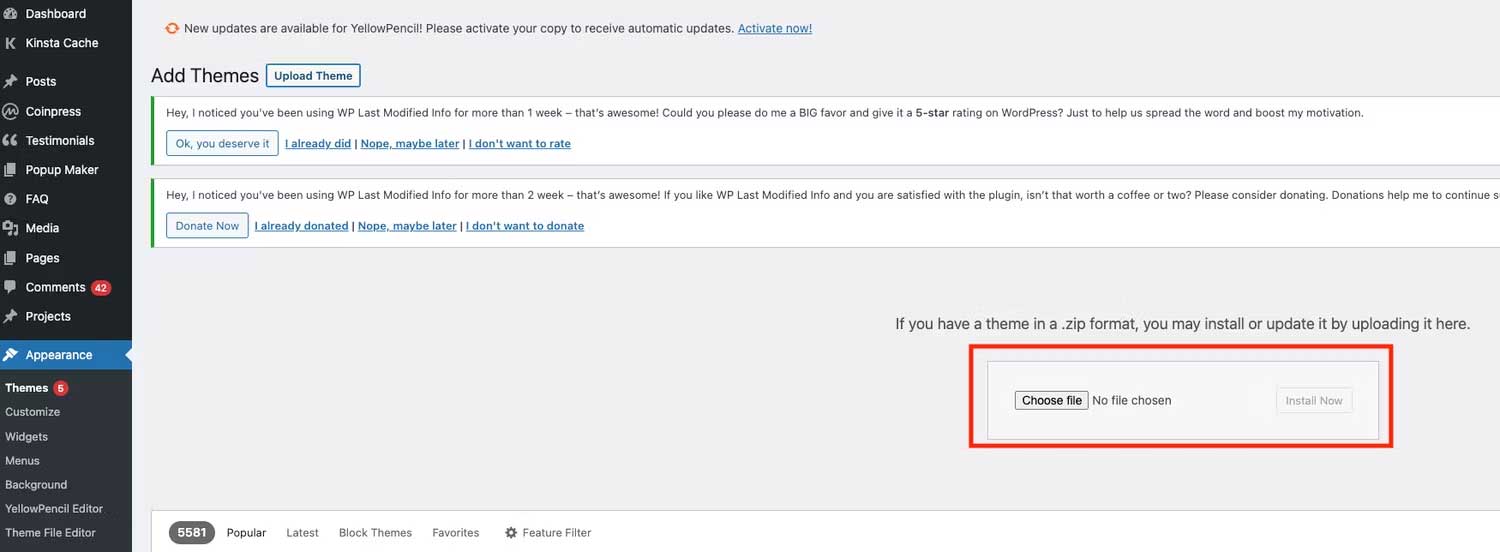1500x552 pixels.
Task: Click the Media library icon
Action: coord(11,229)
